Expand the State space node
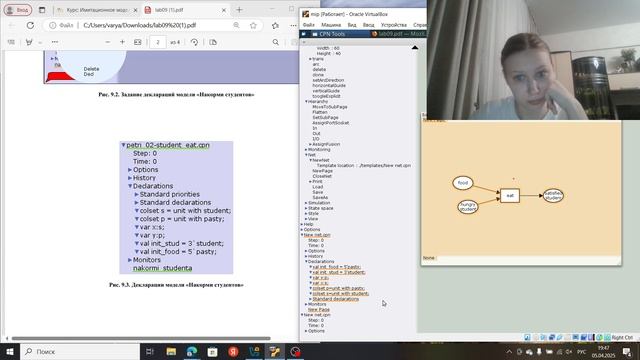Image resolution: width=640 pixels, height=360 pixels. (x=306, y=208)
